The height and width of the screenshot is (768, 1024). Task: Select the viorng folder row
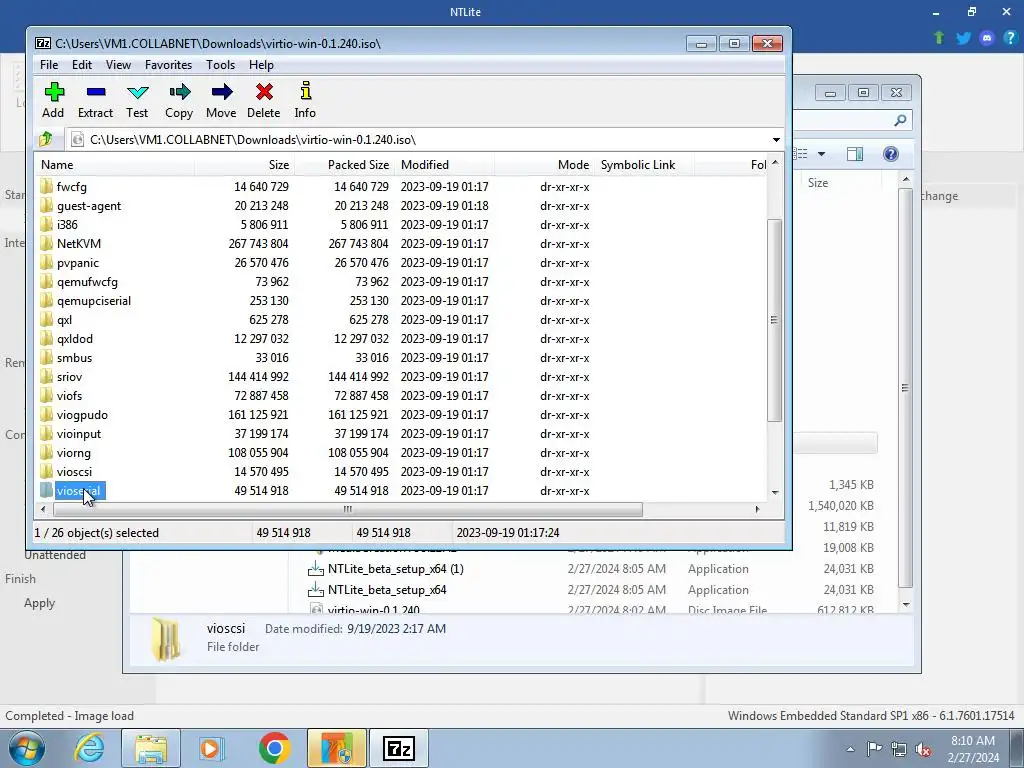click(401, 452)
